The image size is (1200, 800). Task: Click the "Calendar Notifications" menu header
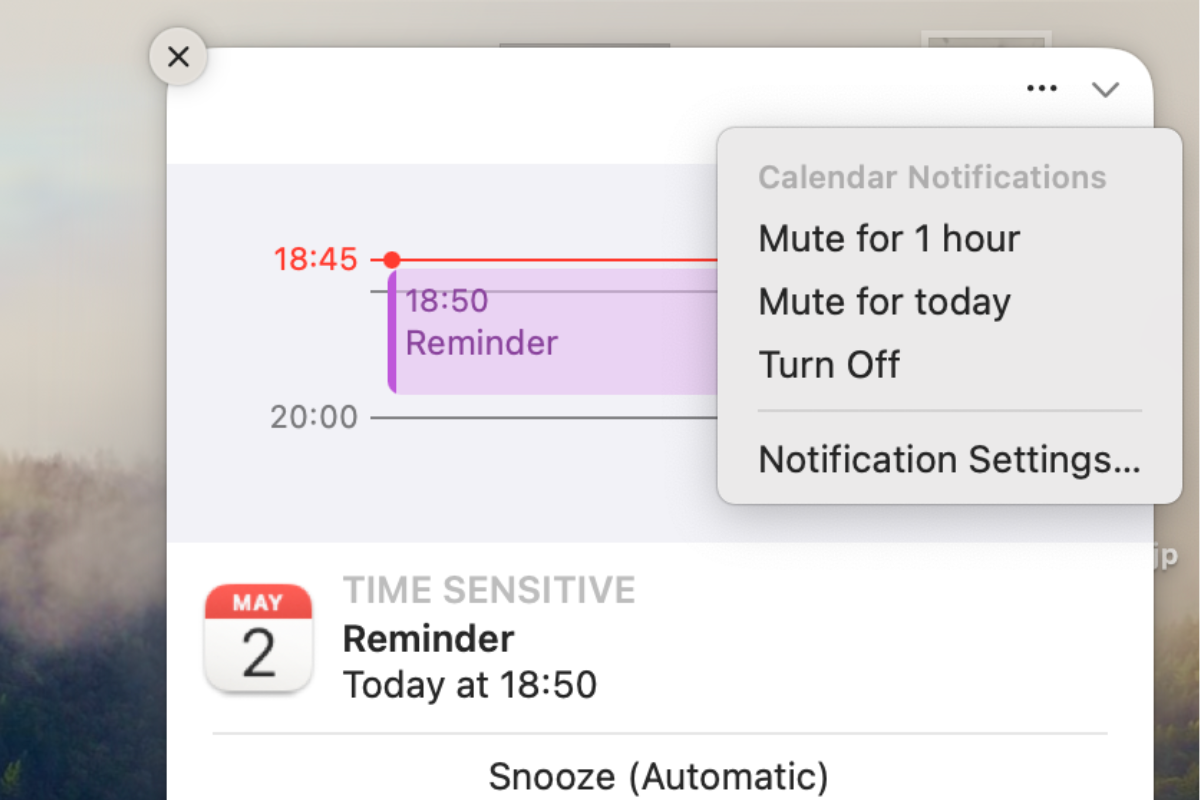(932, 178)
